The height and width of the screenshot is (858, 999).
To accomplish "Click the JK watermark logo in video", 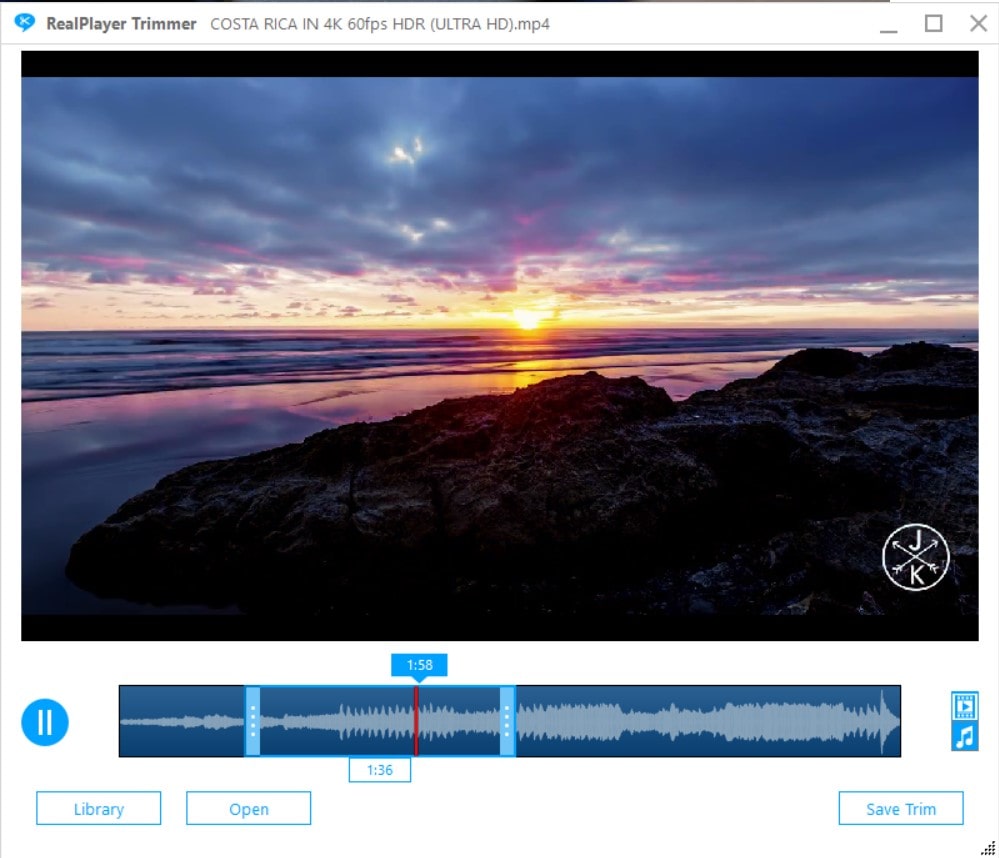I will [915, 558].
